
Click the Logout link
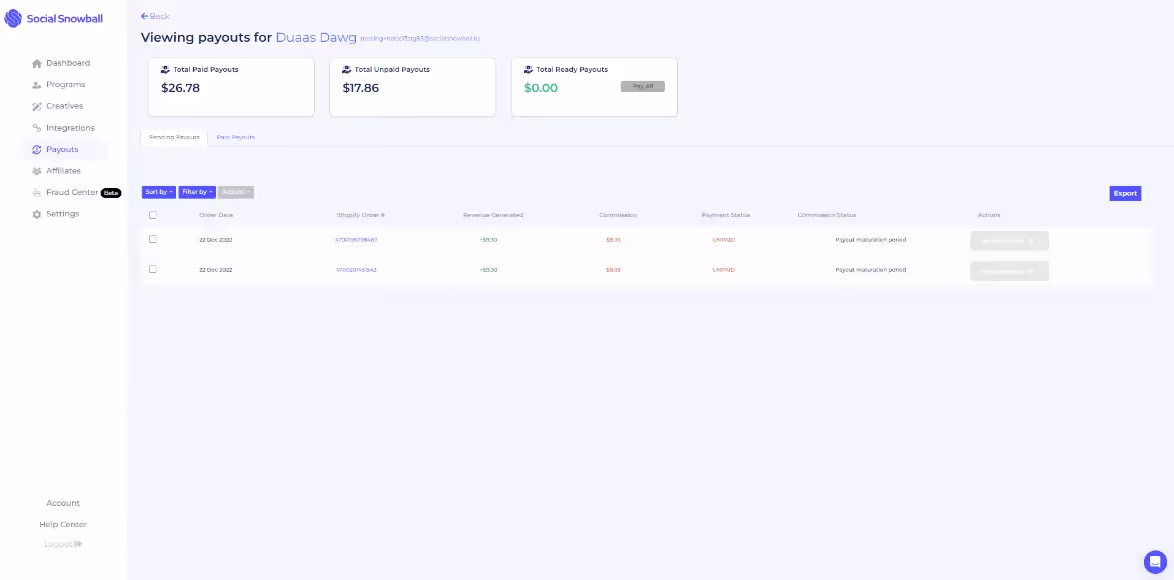coord(63,544)
